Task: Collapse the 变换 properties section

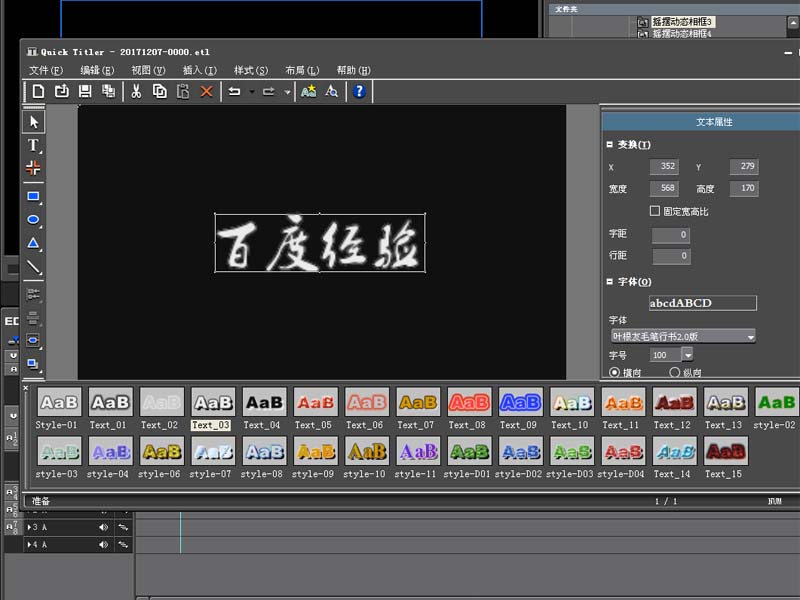Action: tap(611, 145)
